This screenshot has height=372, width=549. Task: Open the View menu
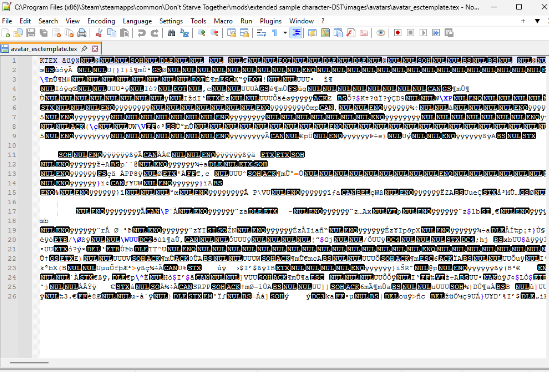pyautogui.click(x=73, y=21)
